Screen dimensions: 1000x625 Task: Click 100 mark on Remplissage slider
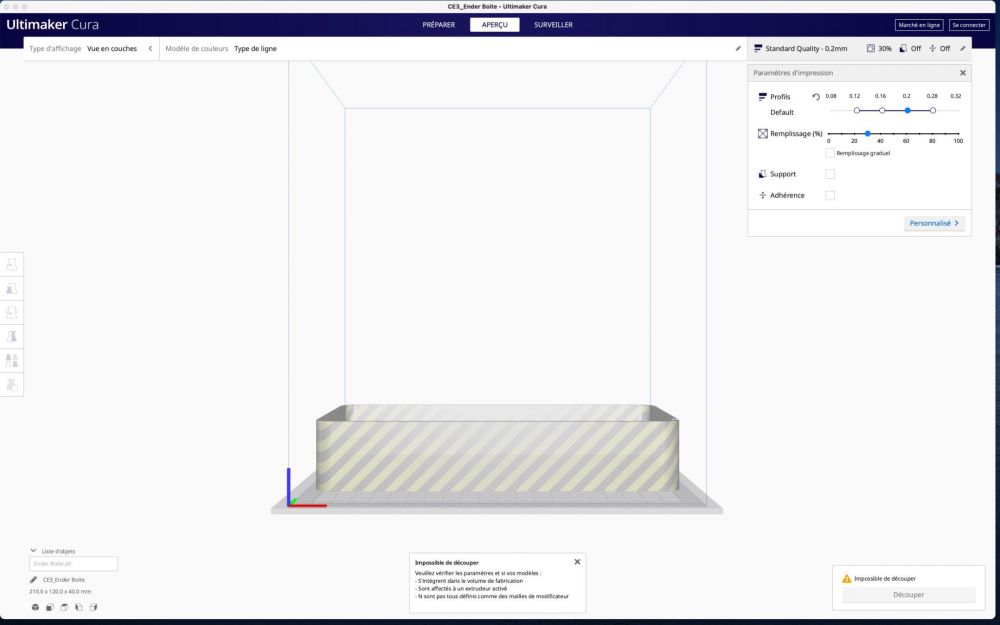pyautogui.click(x=958, y=141)
